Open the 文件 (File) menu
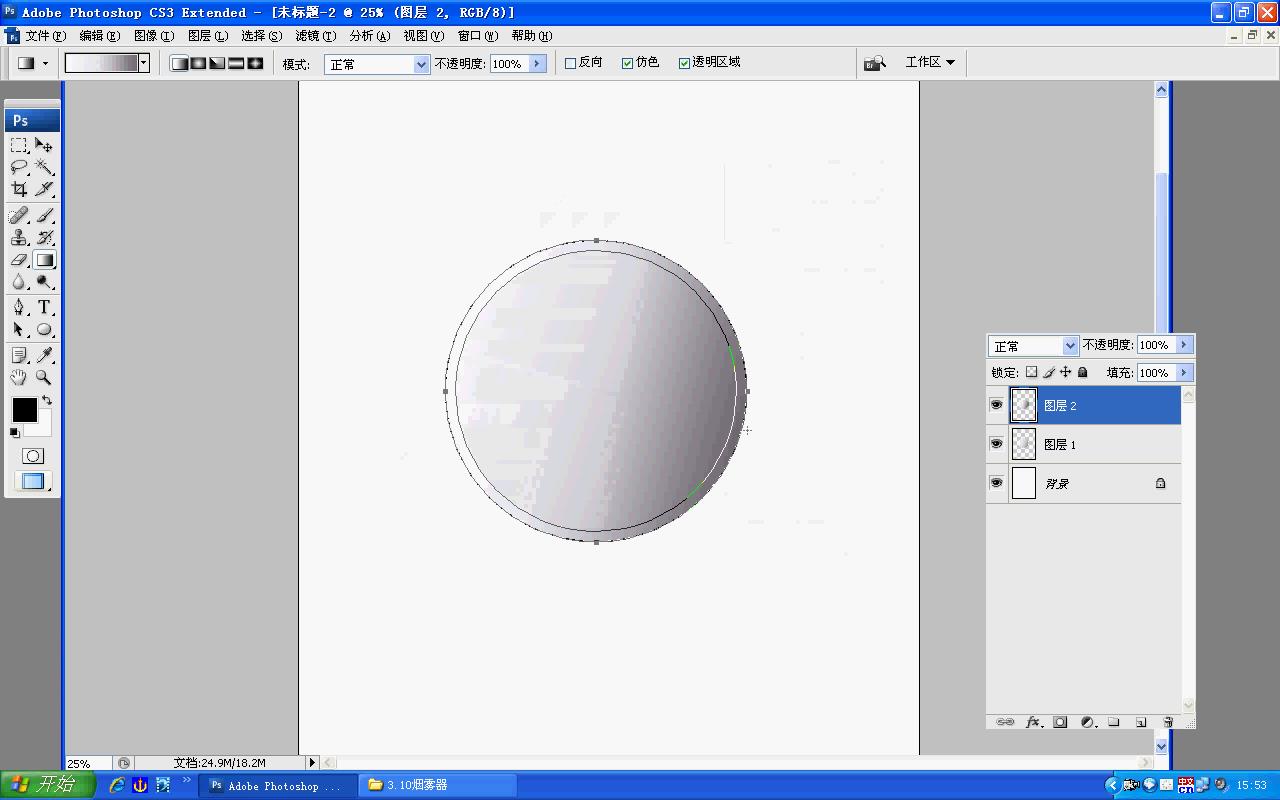Image resolution: width=1280 pixels, height=800 pixels. tap(45, 35)
